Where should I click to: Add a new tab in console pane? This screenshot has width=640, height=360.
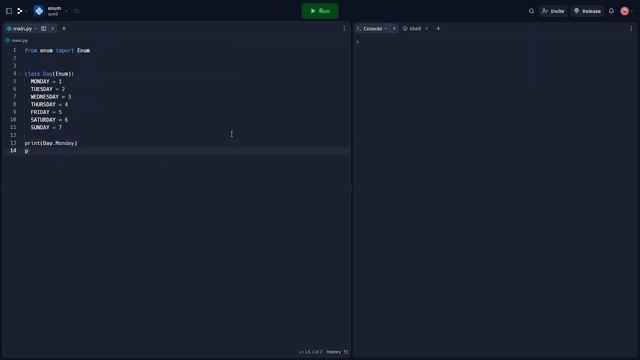pos(438,29)
